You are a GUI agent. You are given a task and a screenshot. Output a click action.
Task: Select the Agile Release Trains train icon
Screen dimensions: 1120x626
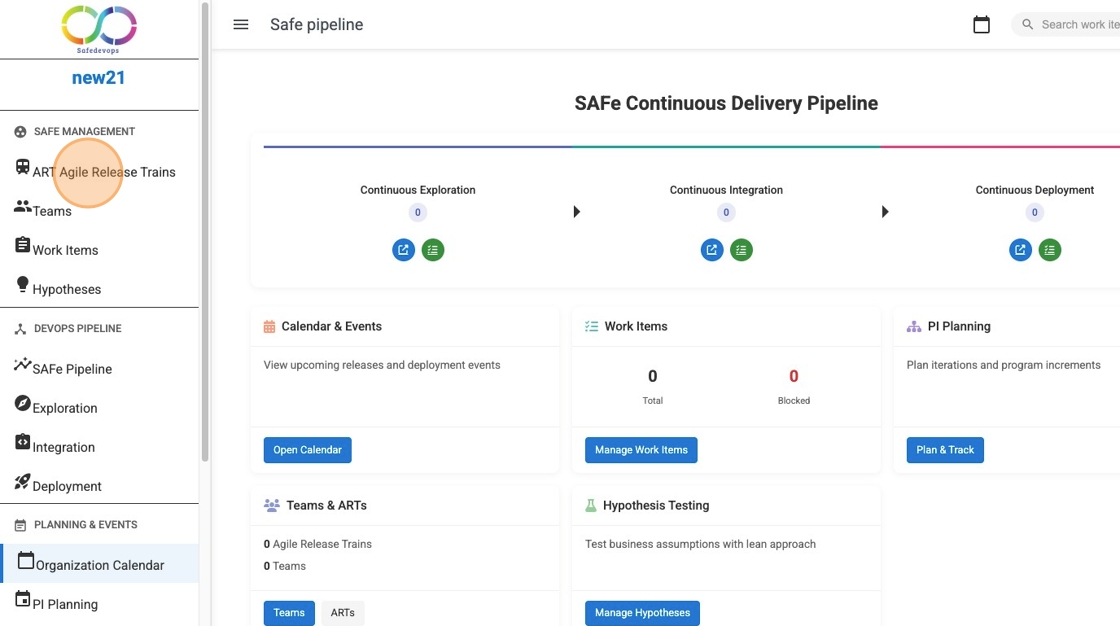tap(22, 167)
